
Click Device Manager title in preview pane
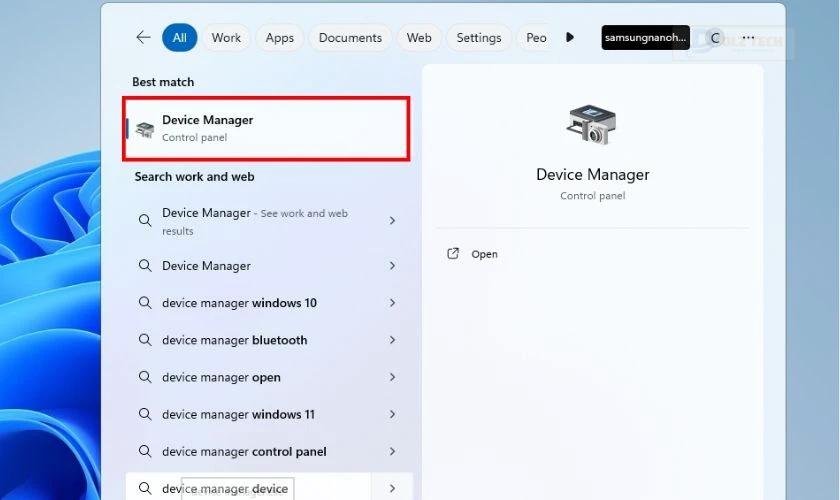coord(592,175)
